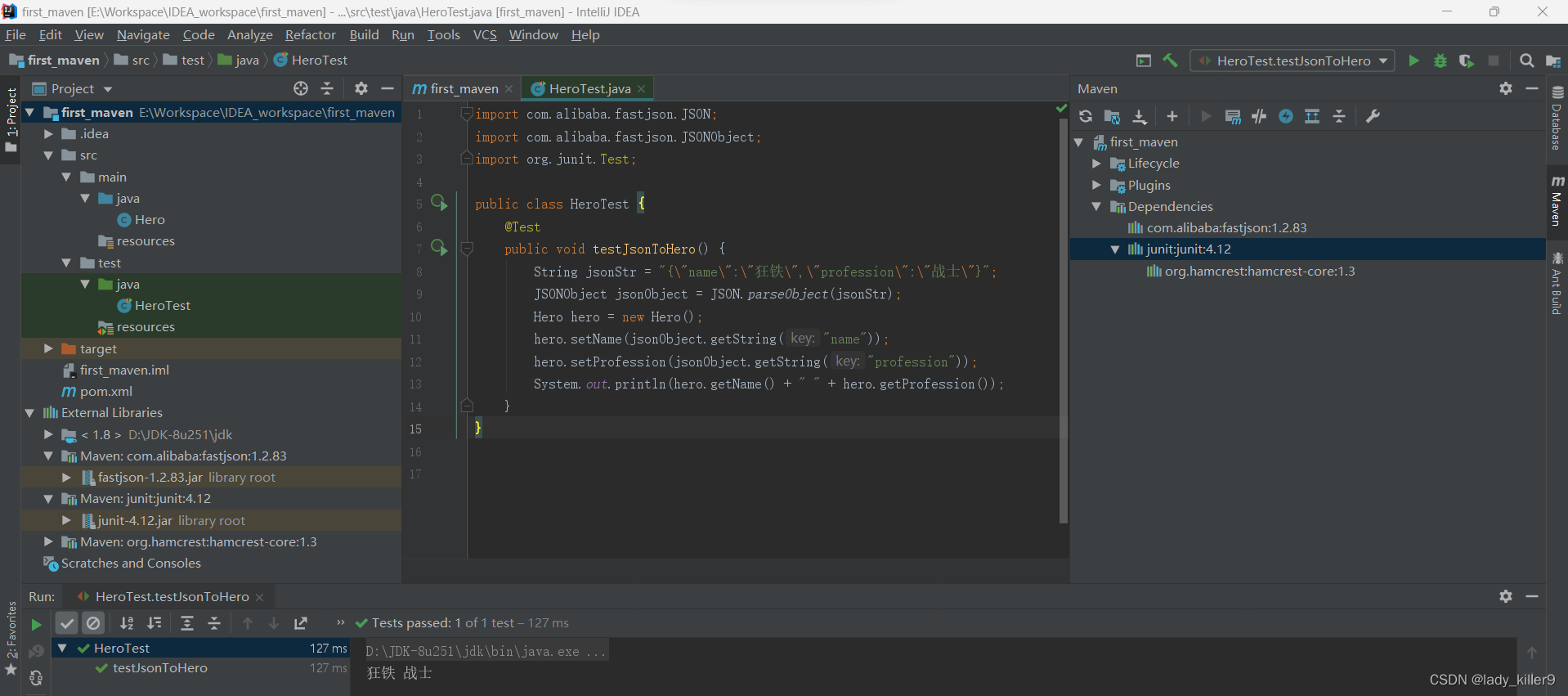Screen dimensions: 1568x696
Task: Click the terminal window icon left of hammer
Action: coord(1144,61)
